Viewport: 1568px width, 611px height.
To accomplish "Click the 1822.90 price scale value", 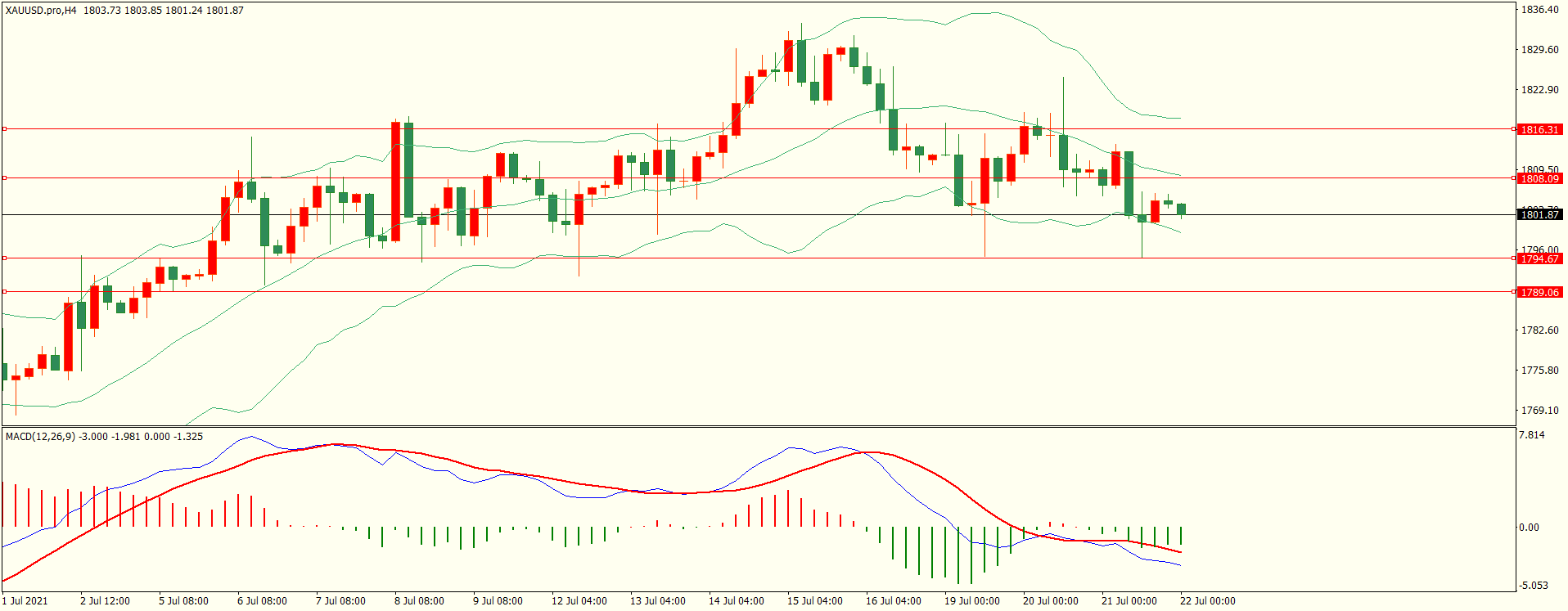I will [x=1539, y=90].
